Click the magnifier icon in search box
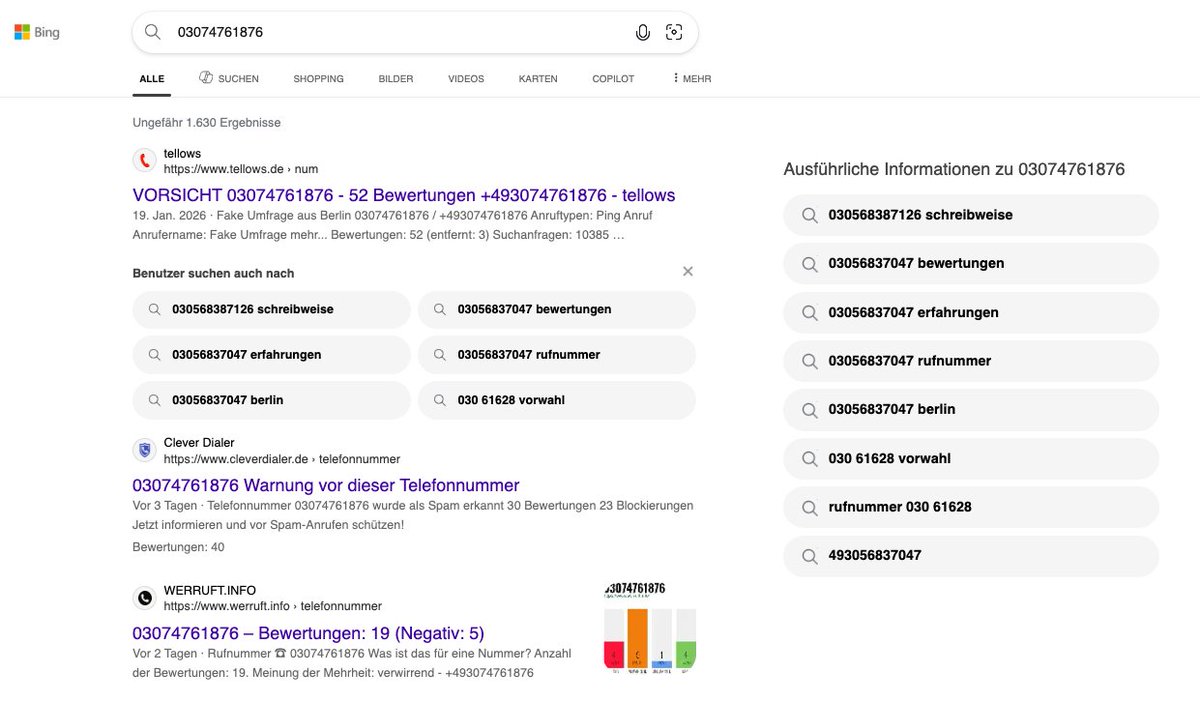Image resolution: width=1200 pixels, height=702 pixels. [152, 32]
